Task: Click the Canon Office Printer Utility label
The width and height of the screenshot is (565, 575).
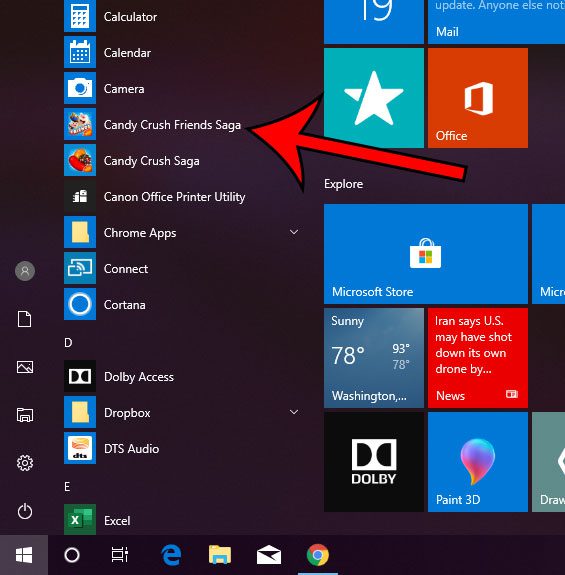Action: click(x=175, y=197)
